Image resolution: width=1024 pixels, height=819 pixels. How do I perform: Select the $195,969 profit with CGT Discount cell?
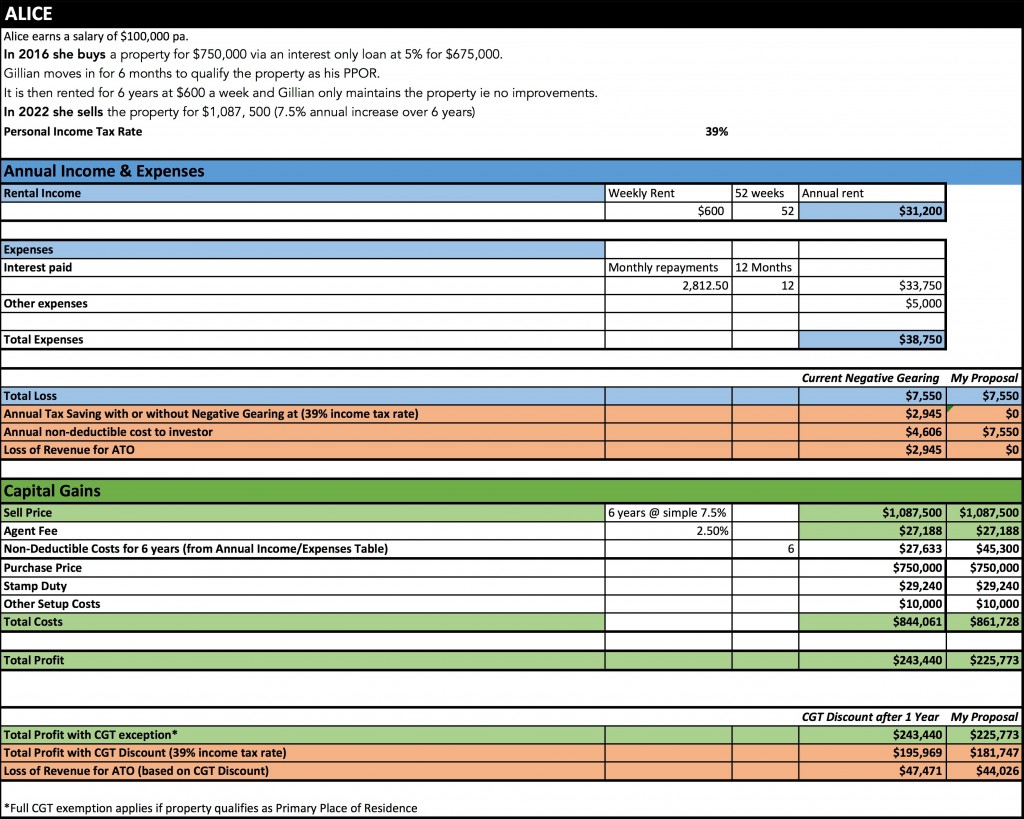click(x=914, y=752)
